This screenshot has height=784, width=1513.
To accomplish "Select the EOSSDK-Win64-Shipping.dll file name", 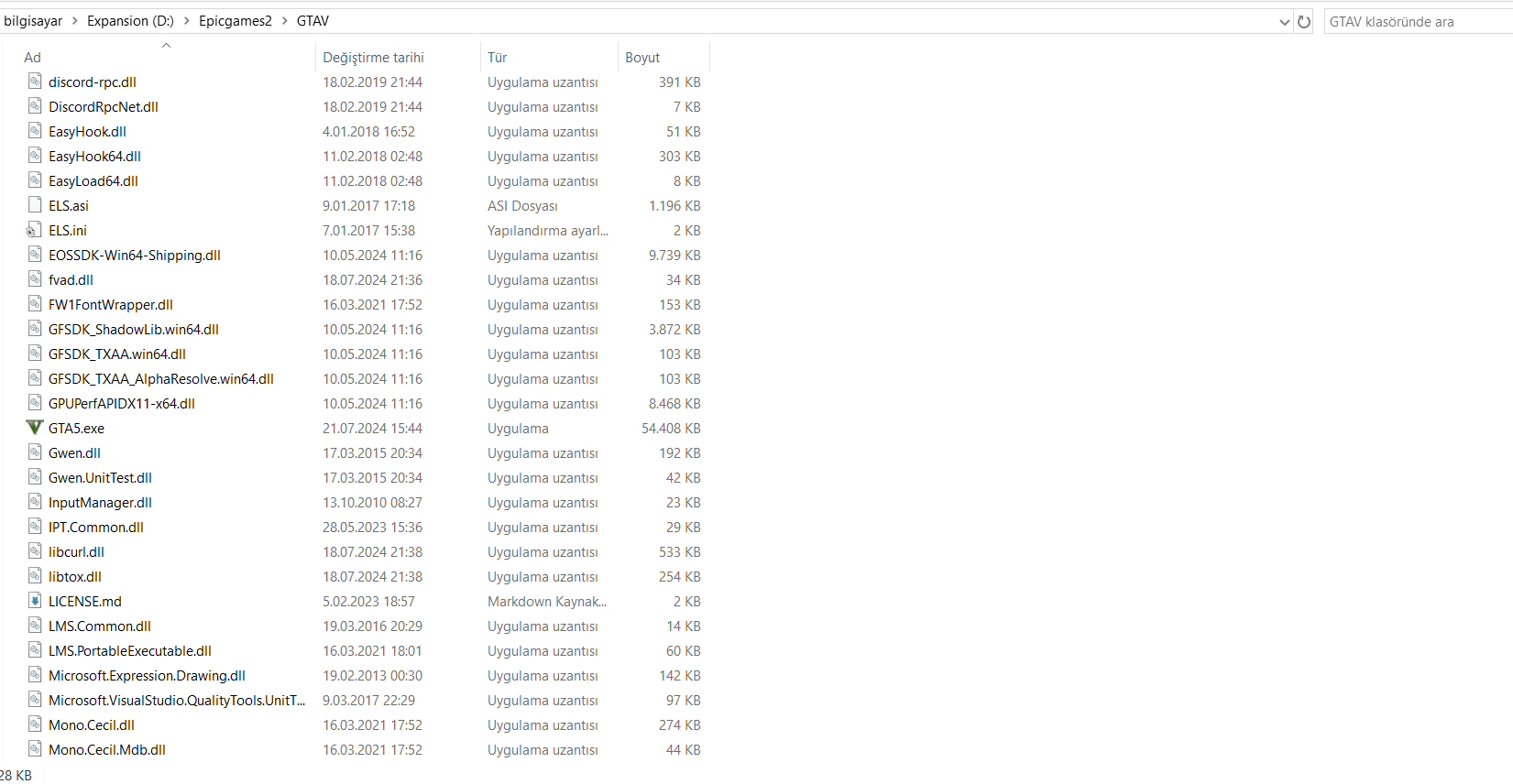I will coord(135,255).
